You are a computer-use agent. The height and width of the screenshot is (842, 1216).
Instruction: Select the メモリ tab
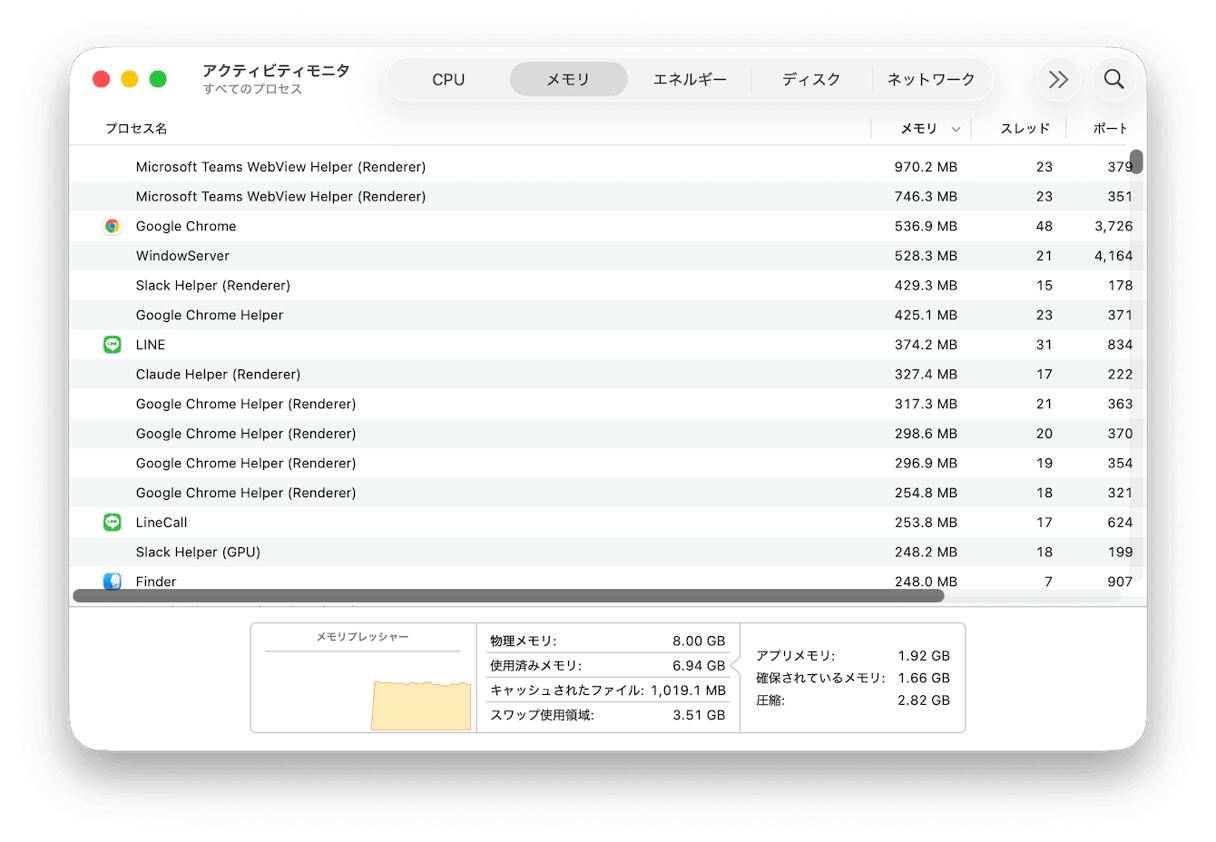tap(568, 79)
